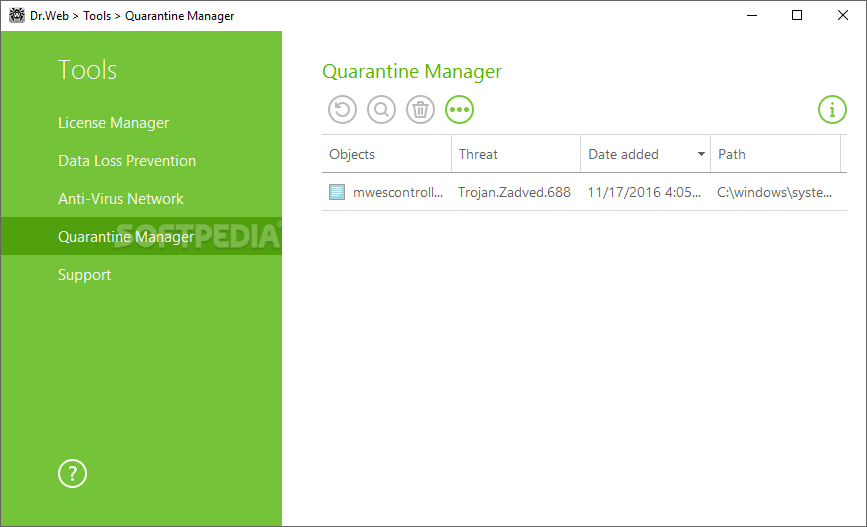The image size is (867, 527).
Task: Click the Trojan.Zadved.688 threat cell
Action: click(x=514, y=192)
